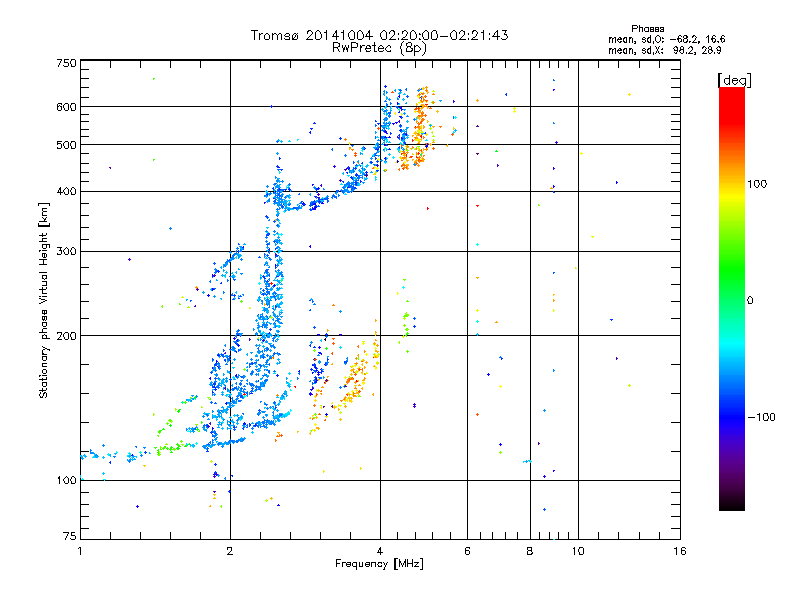Image resolution: width=800 pixels, height=600 pixels.
Task: Click the '6' x-axis tick label
Action: [x=467, y=551]
